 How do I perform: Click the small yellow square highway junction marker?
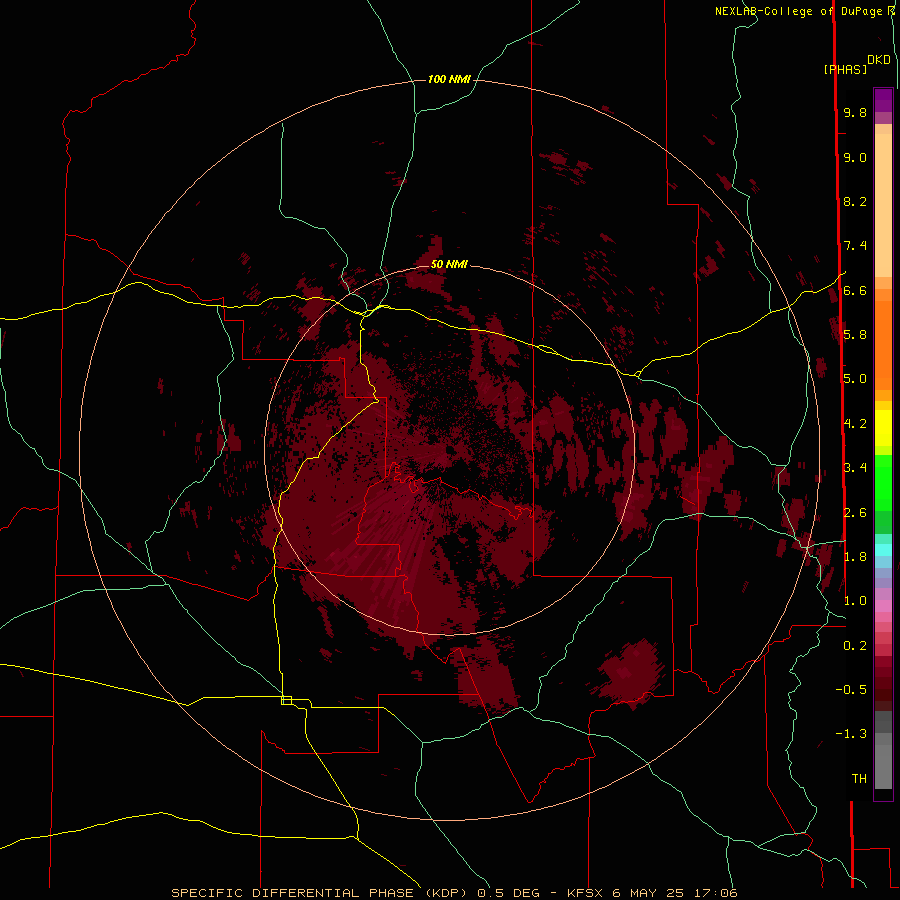pyautogui.click(x=286, y=700)
